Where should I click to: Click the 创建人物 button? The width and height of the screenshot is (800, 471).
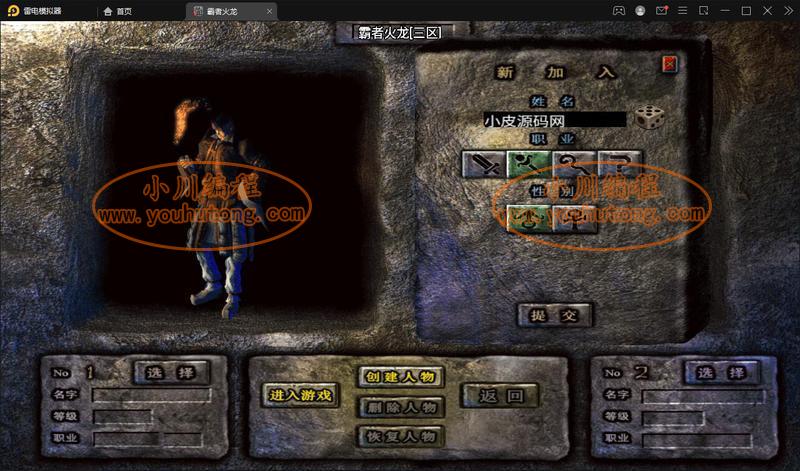point(401,377)
